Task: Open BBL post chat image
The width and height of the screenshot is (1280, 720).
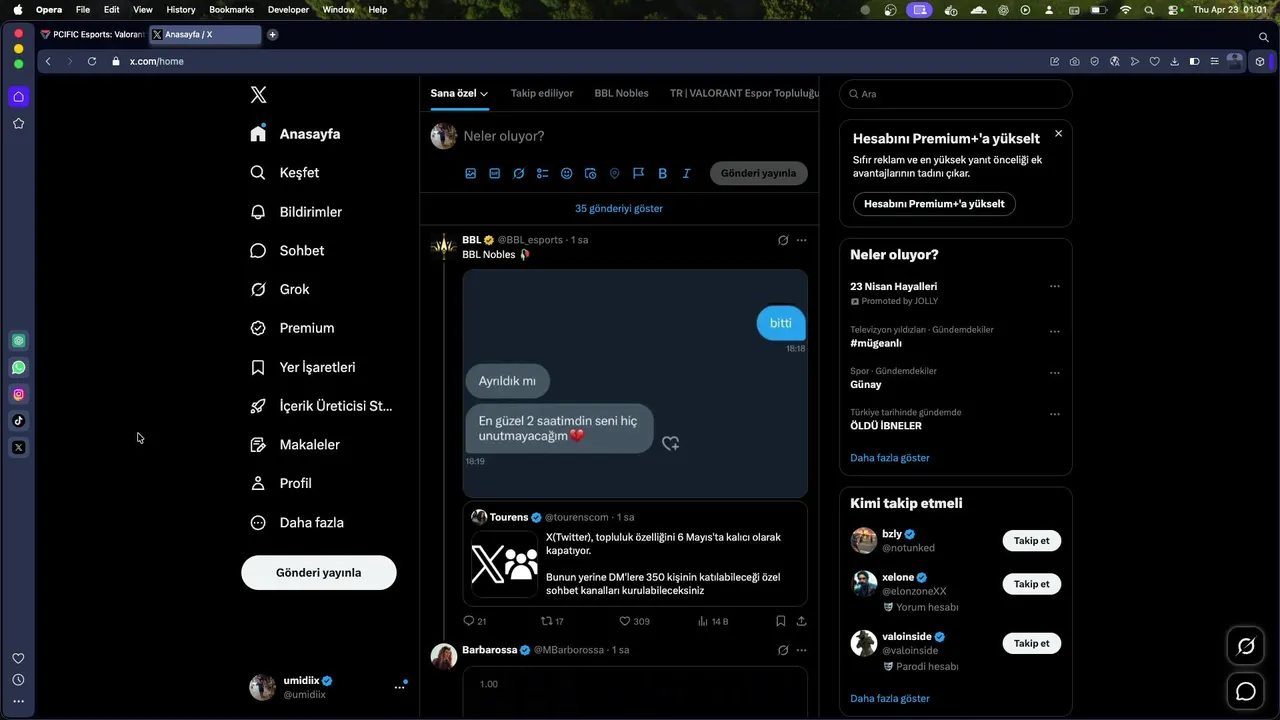Action: click(x=635, y=383)
